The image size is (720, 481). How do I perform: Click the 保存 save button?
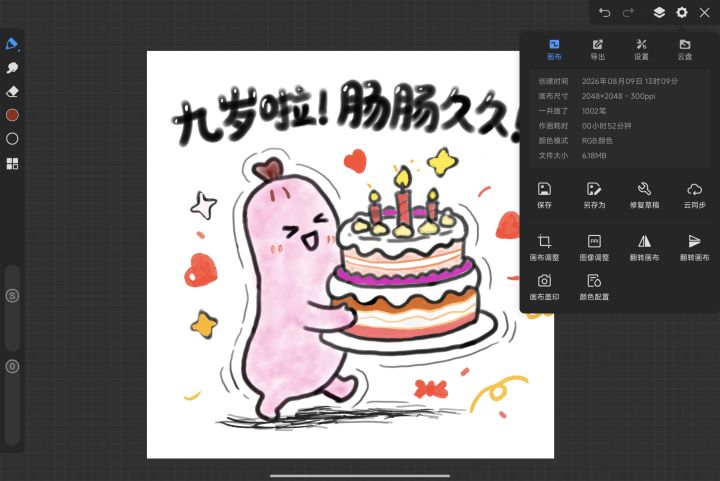click(x=544, y=195)
